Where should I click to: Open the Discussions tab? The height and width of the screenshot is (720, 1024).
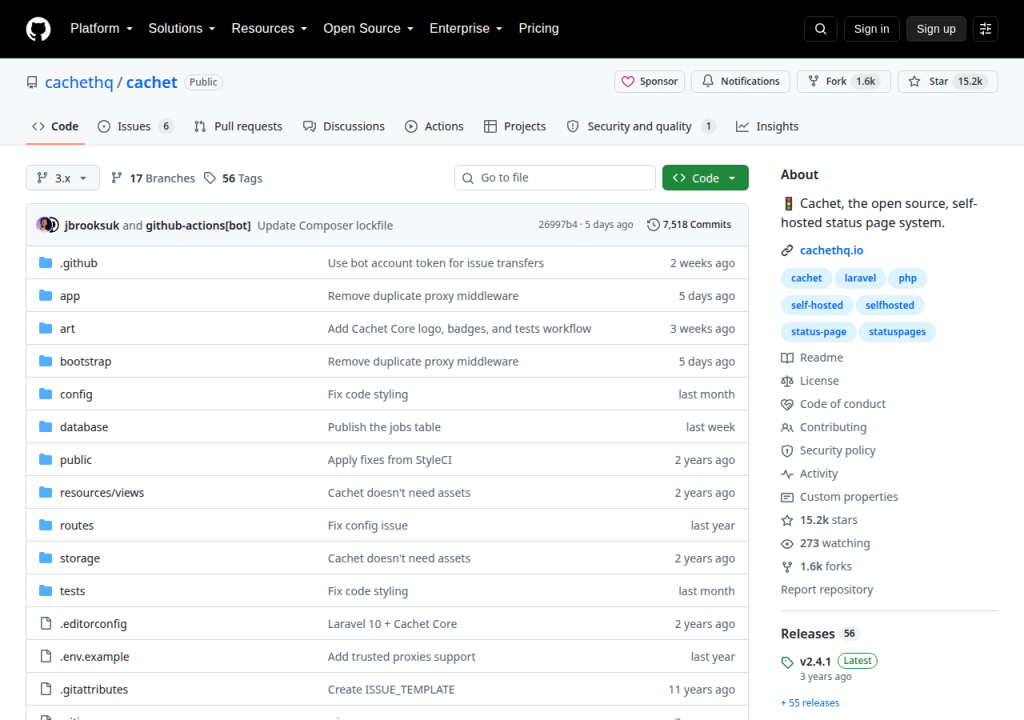[x=344, y=127]
